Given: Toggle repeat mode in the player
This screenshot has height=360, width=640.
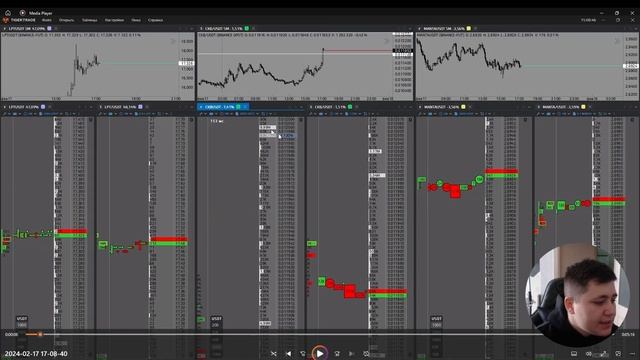Looking at the screenshot, I should click(x=366, y=353).
